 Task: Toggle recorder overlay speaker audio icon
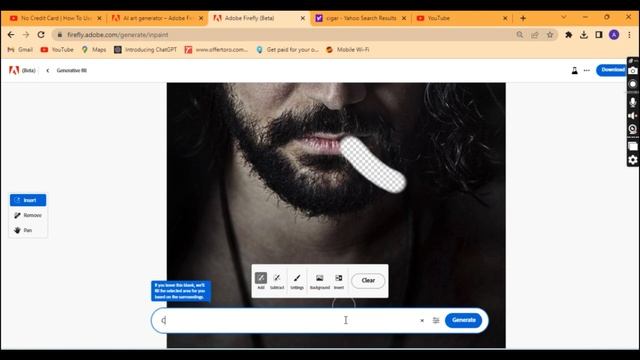633,116
